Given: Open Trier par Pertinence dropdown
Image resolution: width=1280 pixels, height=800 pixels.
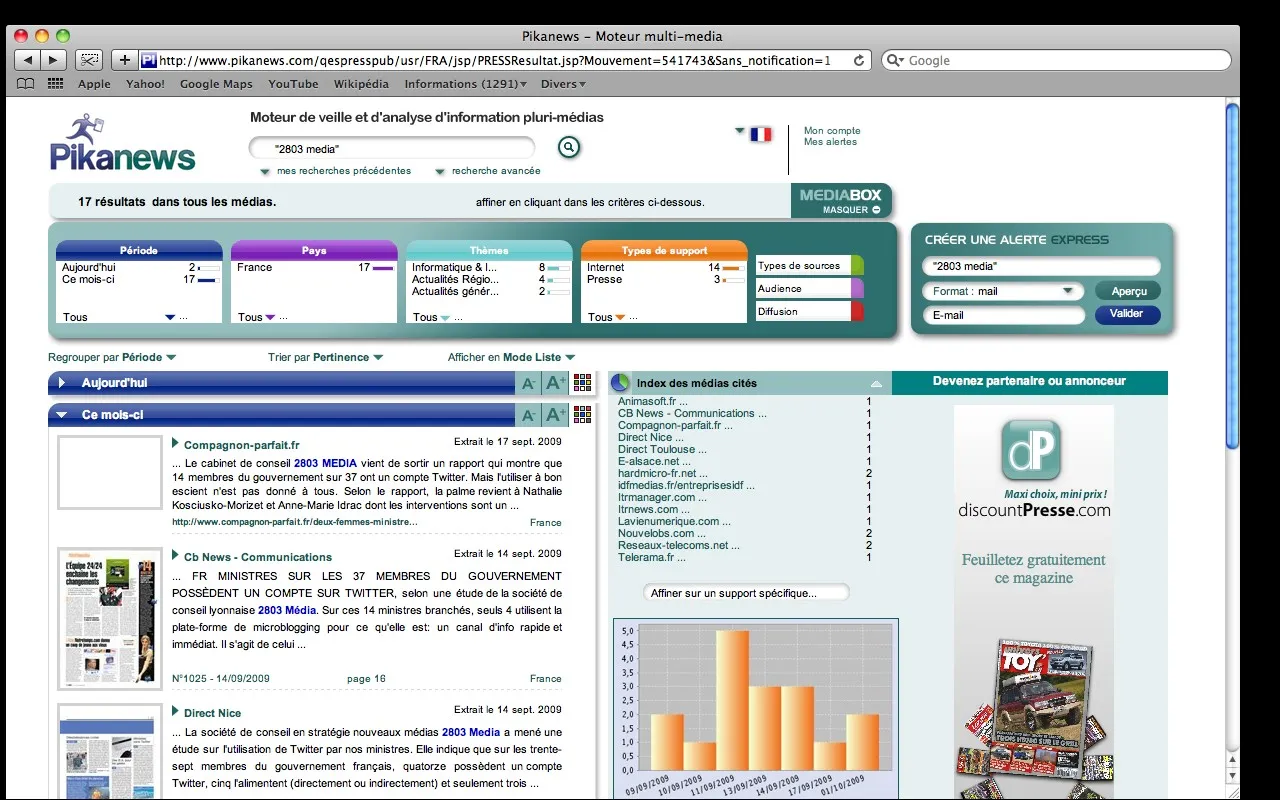Looking at the screenshot, I should tap(325, 357).
